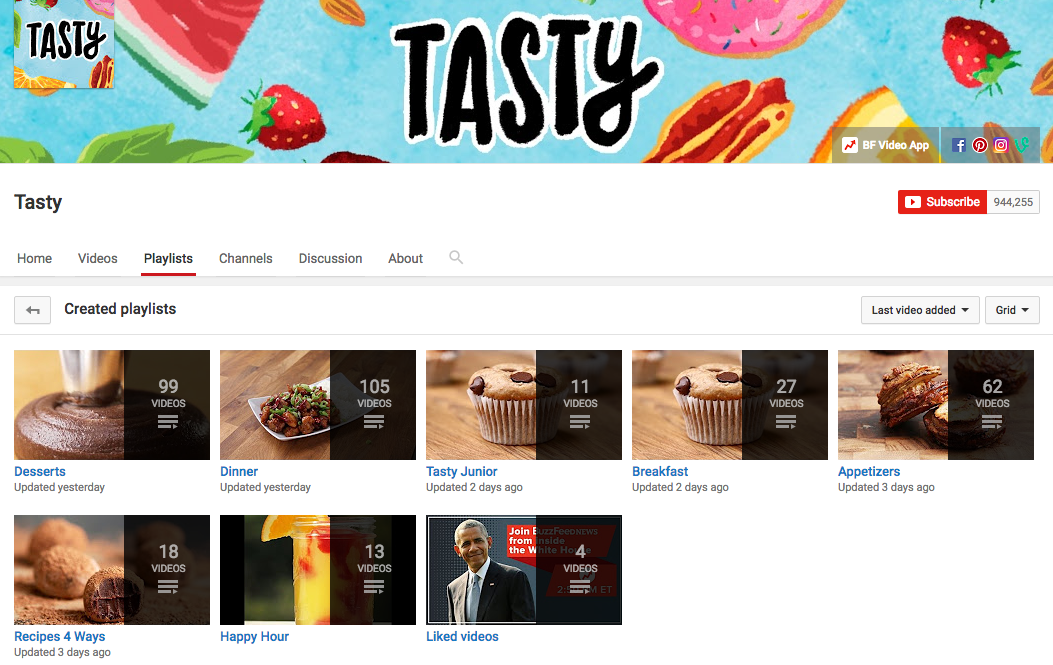
Task: View the About tab
Action: click(406, 259)
